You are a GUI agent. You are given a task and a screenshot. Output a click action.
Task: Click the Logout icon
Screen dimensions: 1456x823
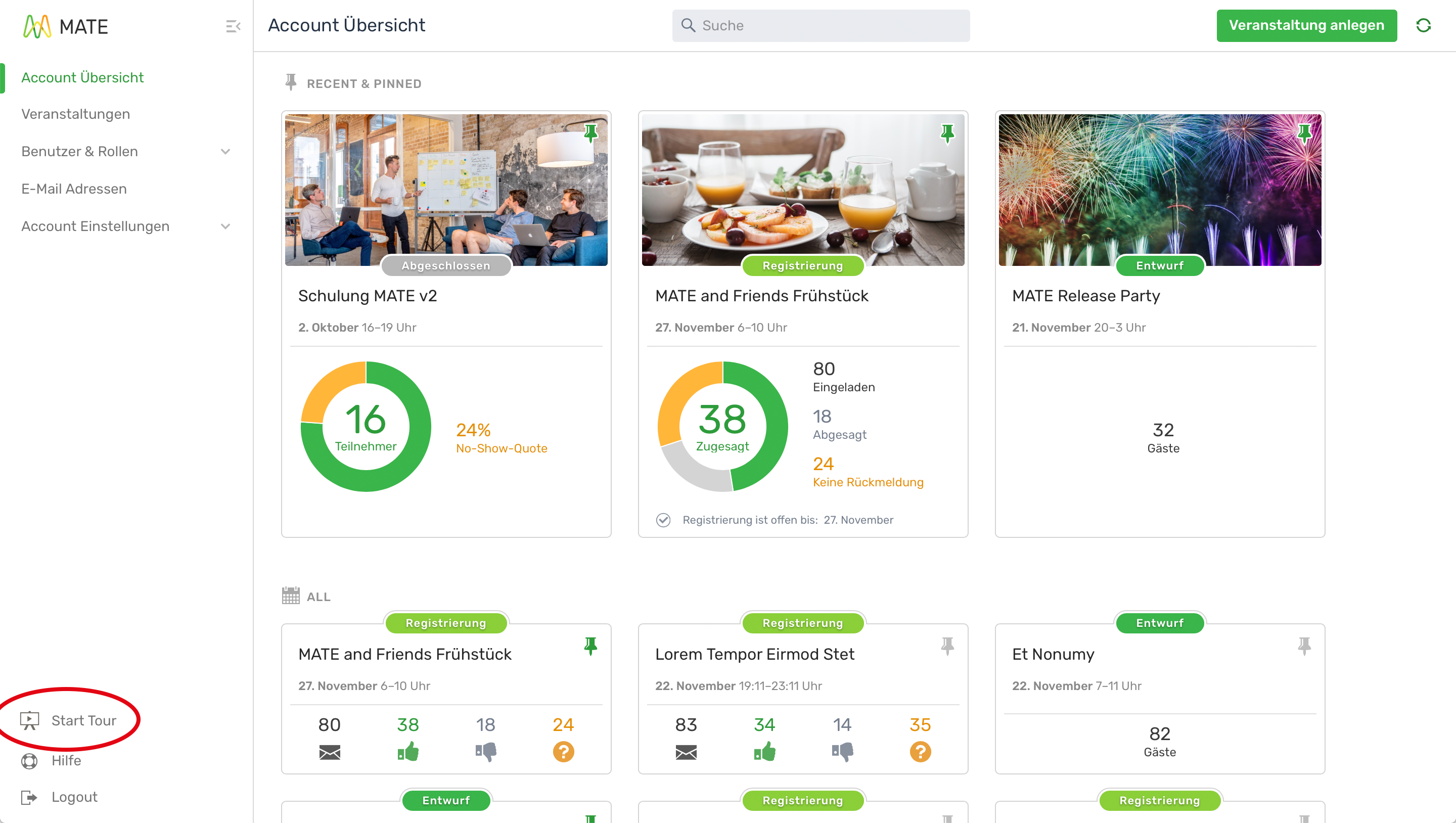click(x=29, y=798)
